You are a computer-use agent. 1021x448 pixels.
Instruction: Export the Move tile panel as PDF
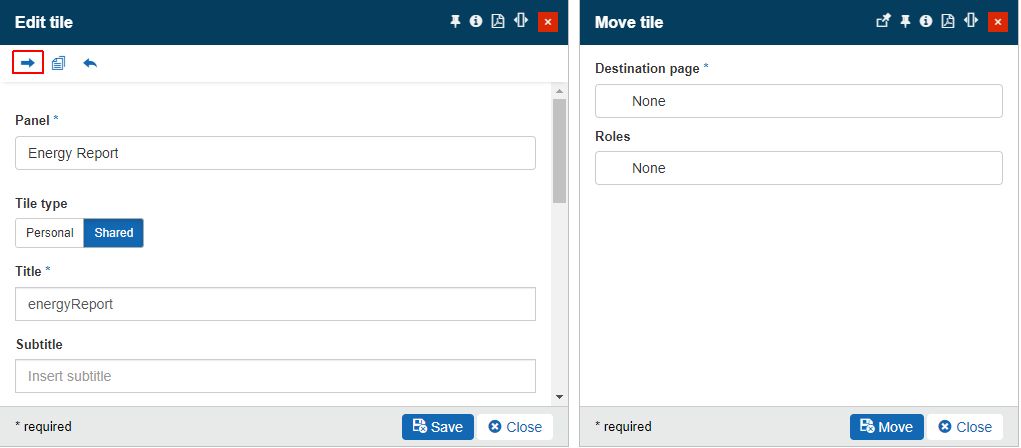click(948, 22)
